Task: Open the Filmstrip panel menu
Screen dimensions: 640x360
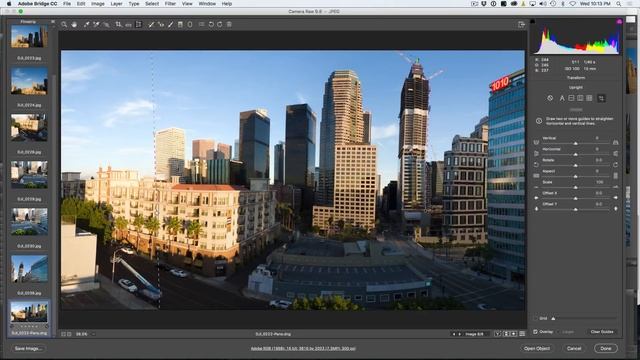Action: point(53,22)
